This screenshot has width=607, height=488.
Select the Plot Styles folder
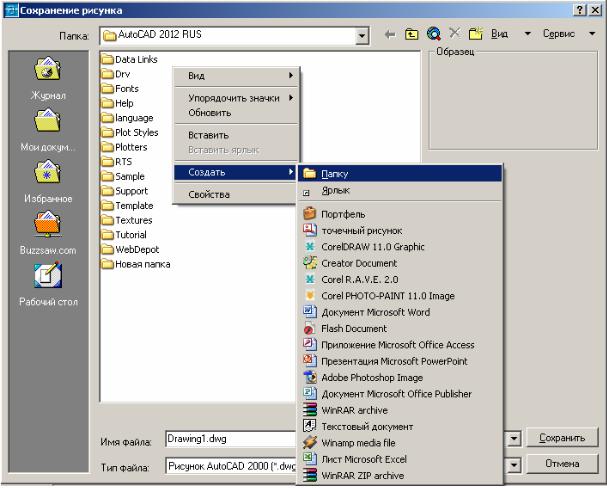[x=130, y=132]
